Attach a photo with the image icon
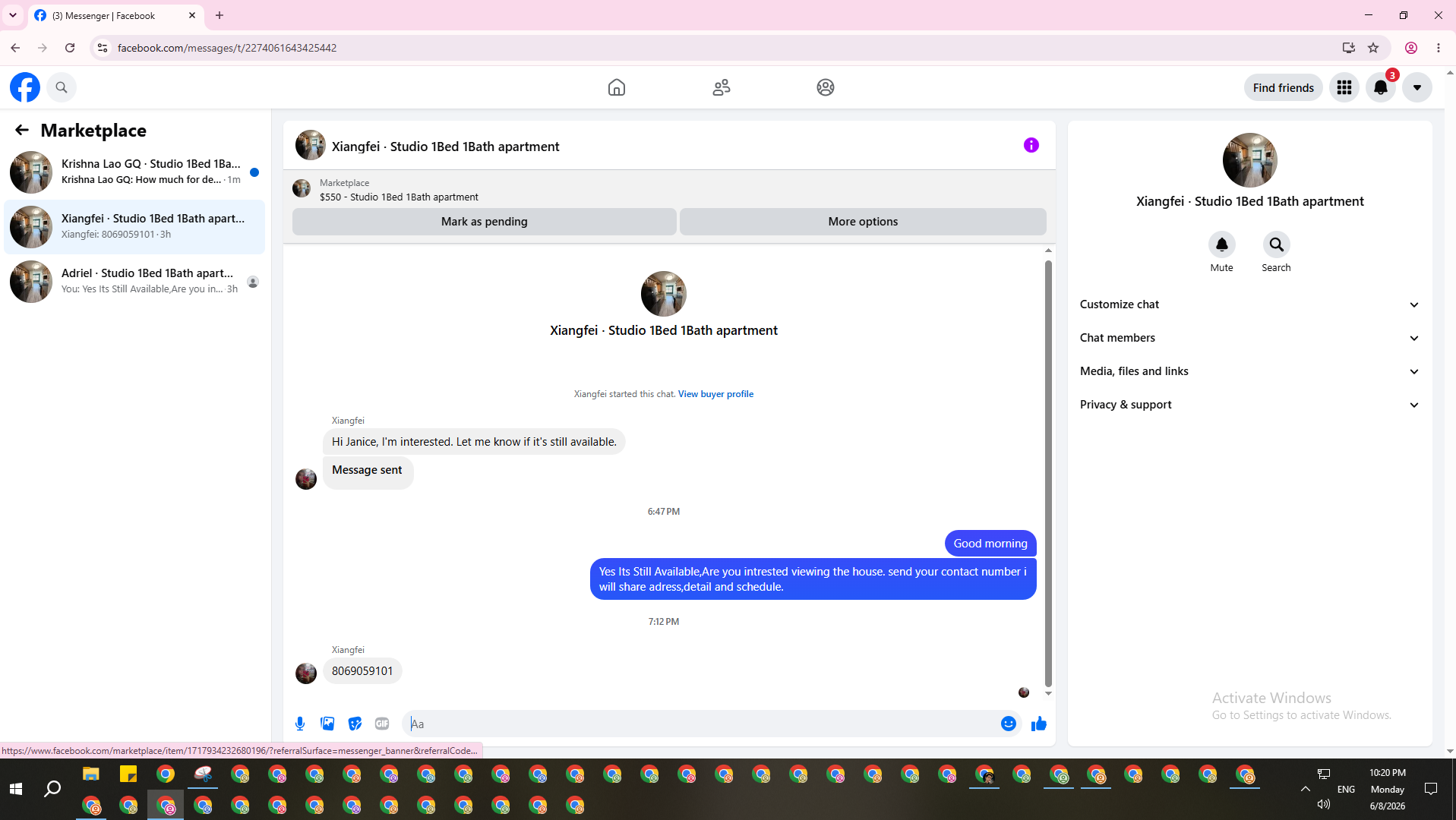Image resolution: width=1456 pixels, height=820 pixels. point(327,724)
